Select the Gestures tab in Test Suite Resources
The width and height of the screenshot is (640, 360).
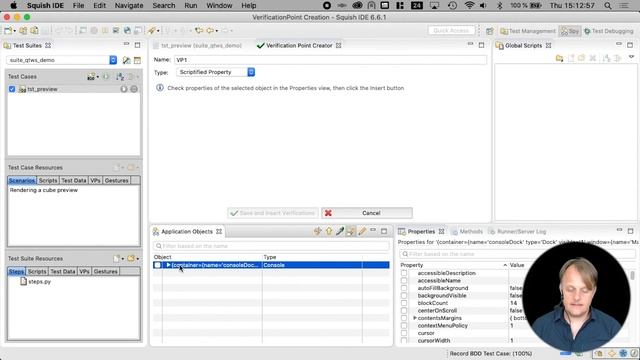(x=105, y=271)
